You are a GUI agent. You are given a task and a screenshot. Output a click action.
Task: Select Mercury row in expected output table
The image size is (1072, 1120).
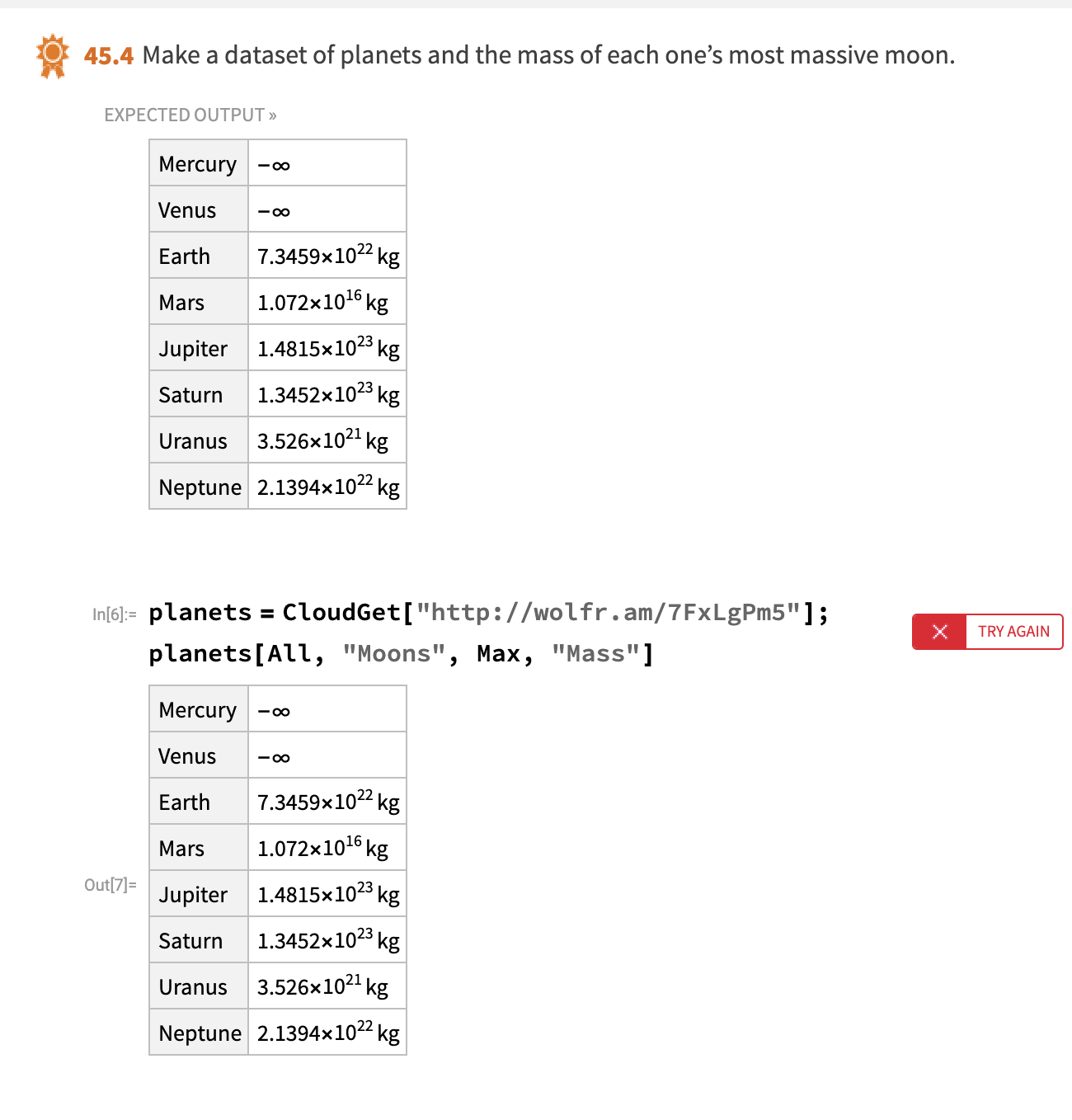(x=278, y=163)
